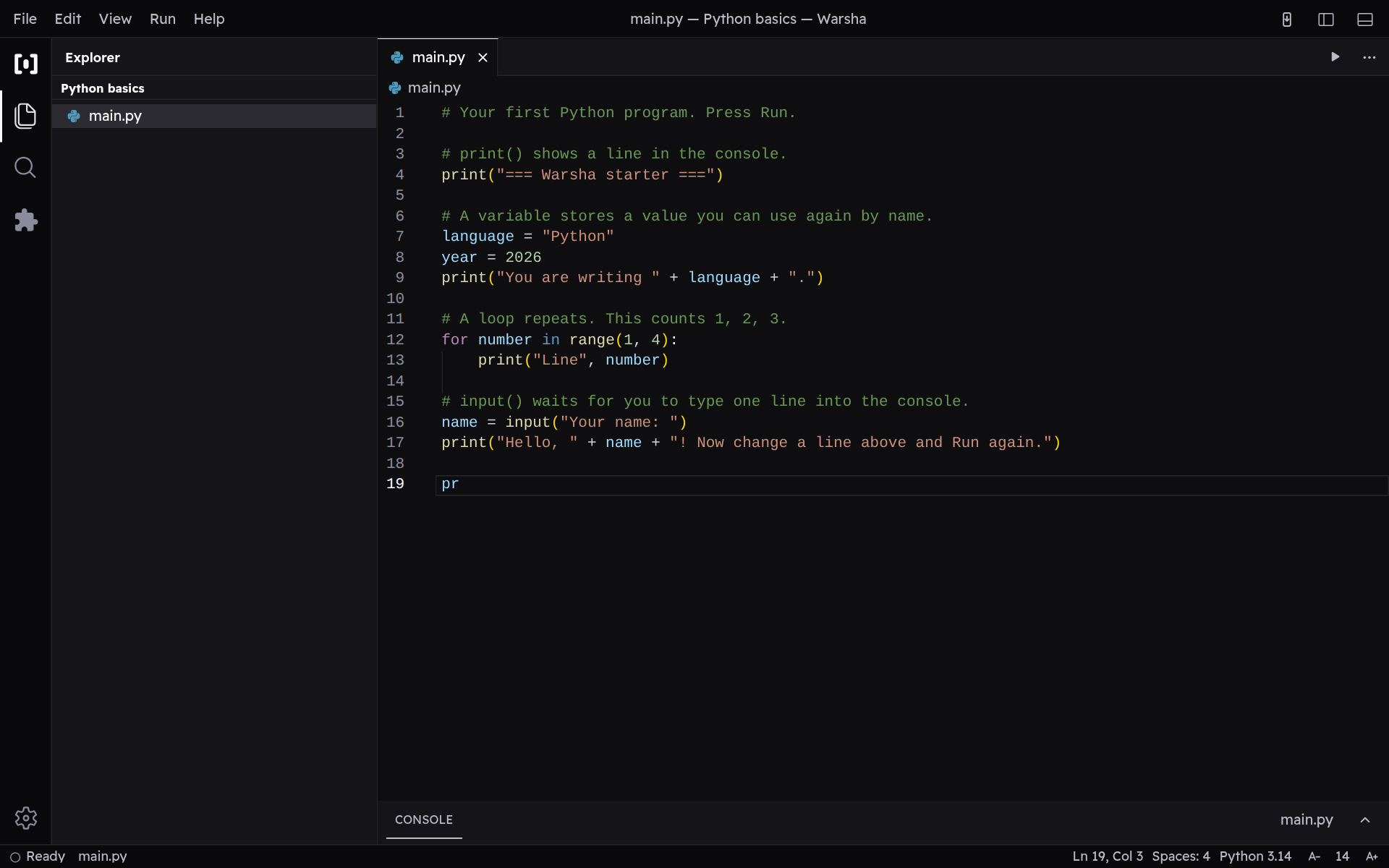This screenshot has width=1389, height=868.
Task: Expand the console panel with the chevron
Action: pos(1365,820)
